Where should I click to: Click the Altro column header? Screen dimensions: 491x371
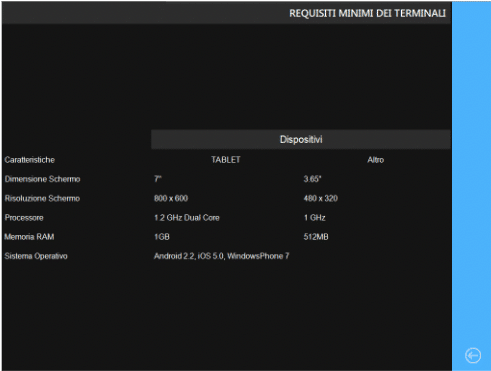pos(376,160)
